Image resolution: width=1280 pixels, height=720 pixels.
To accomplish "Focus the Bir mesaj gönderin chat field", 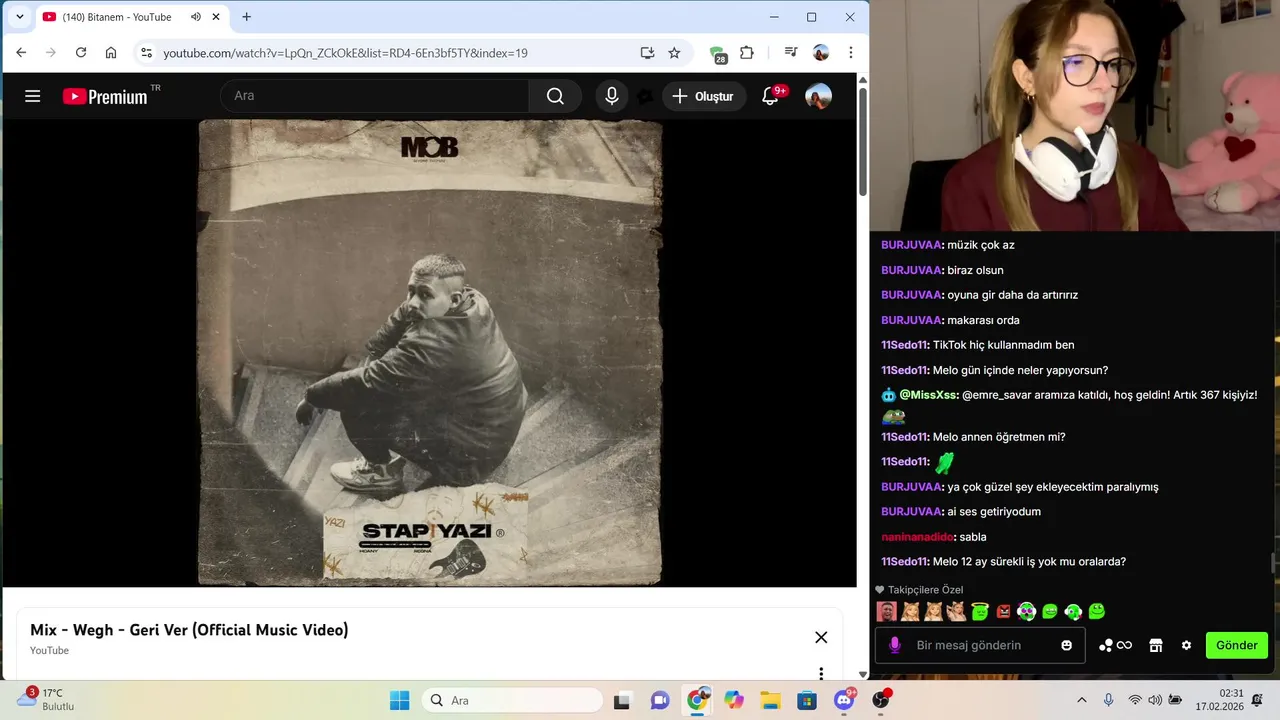I will (979, 645).
